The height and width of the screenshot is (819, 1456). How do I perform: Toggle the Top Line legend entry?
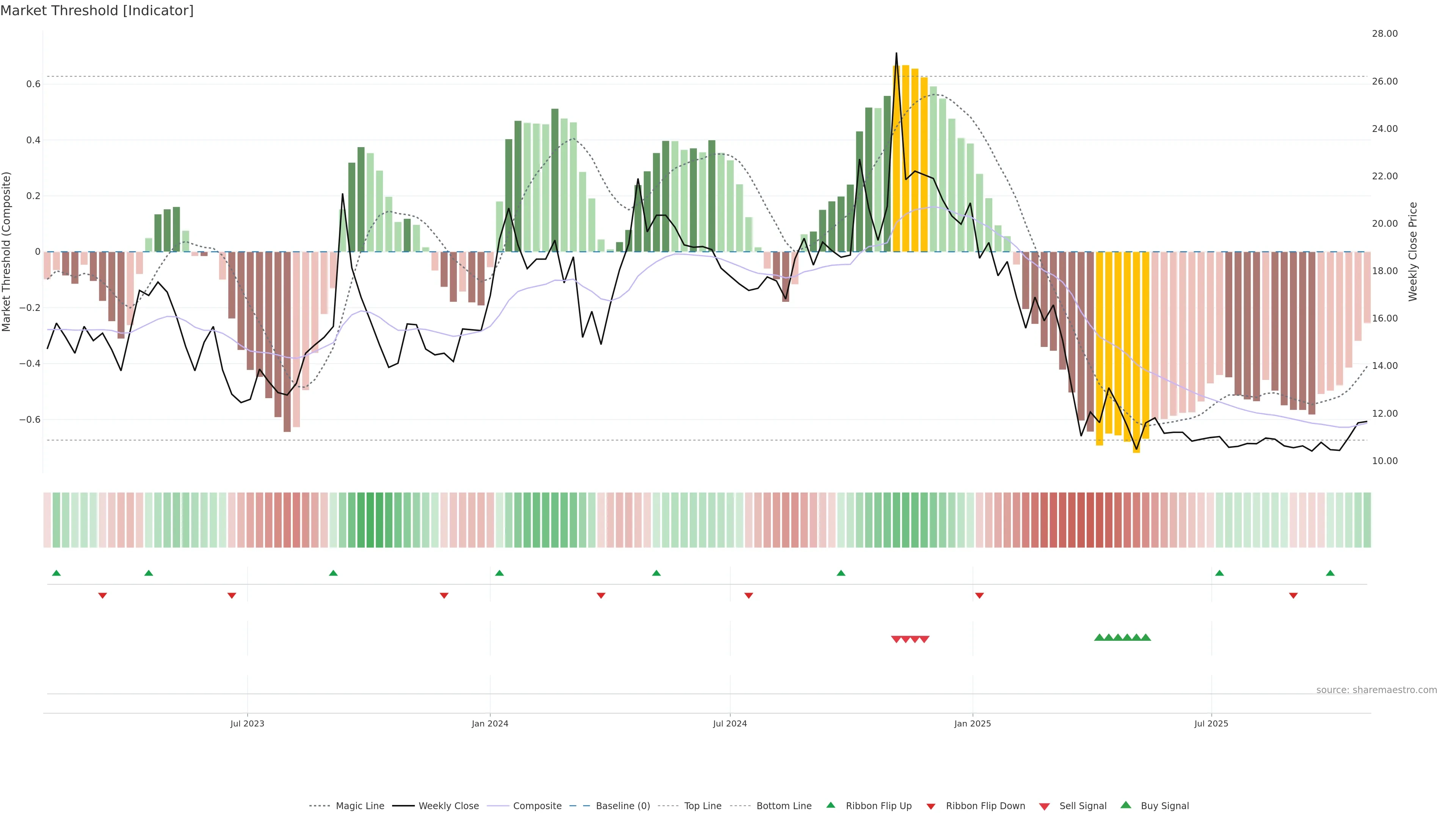(703, 806)
